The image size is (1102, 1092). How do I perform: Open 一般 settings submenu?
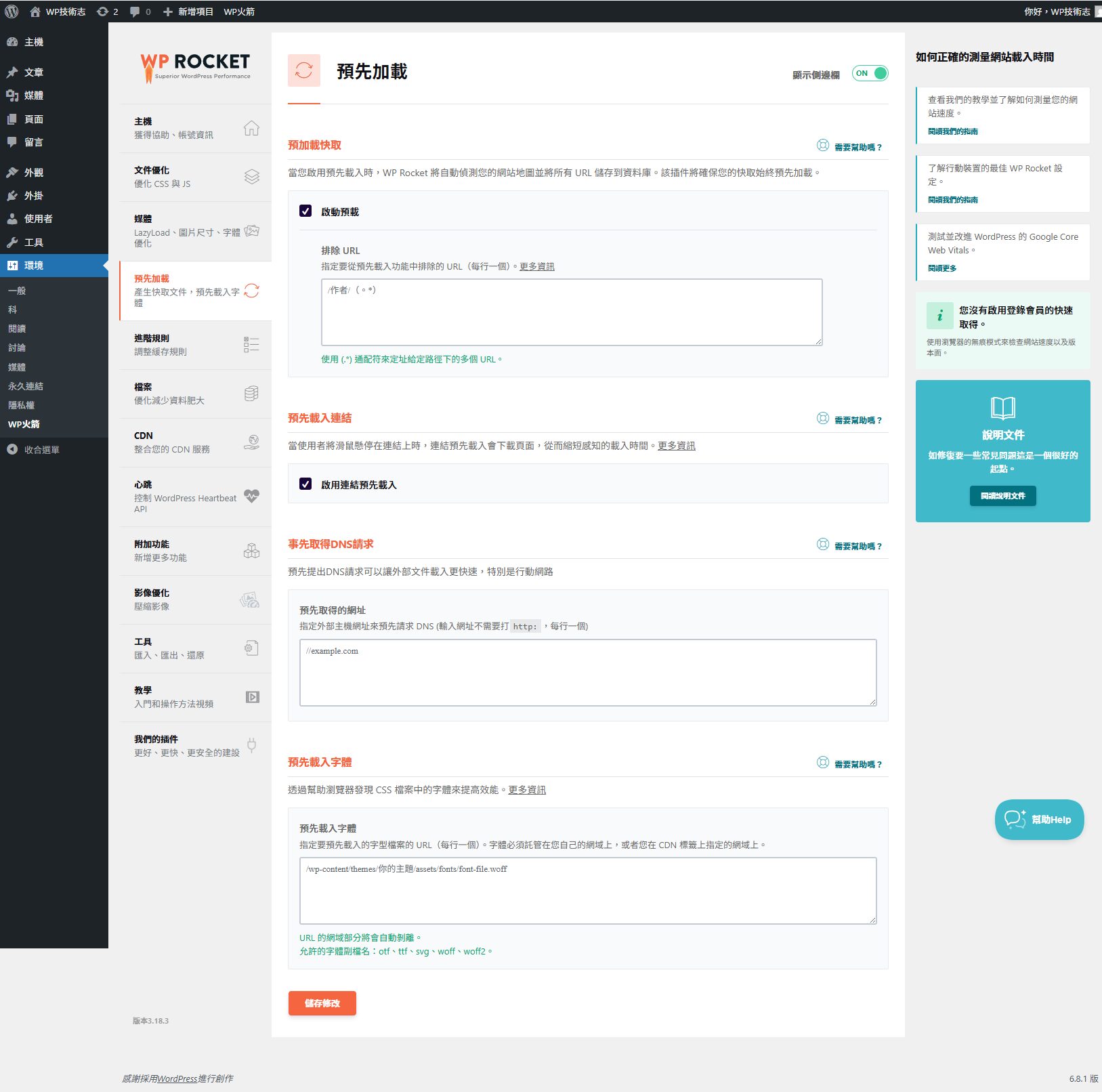point(17,291)
